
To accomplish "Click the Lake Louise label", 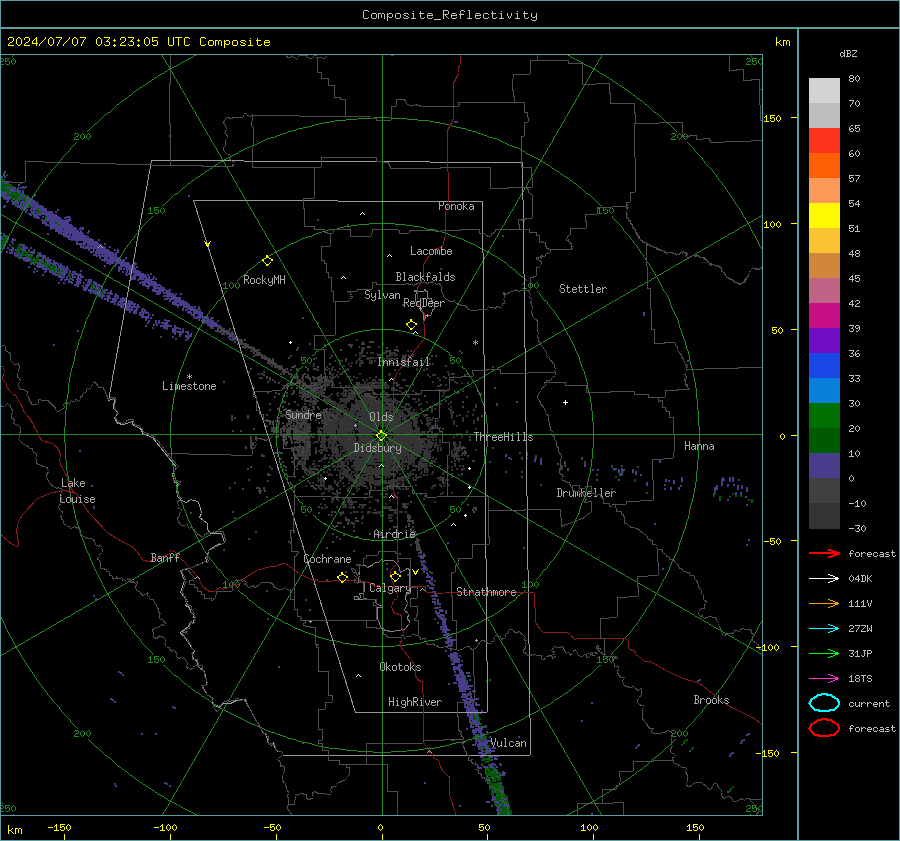I will click(x=77, y=491).
